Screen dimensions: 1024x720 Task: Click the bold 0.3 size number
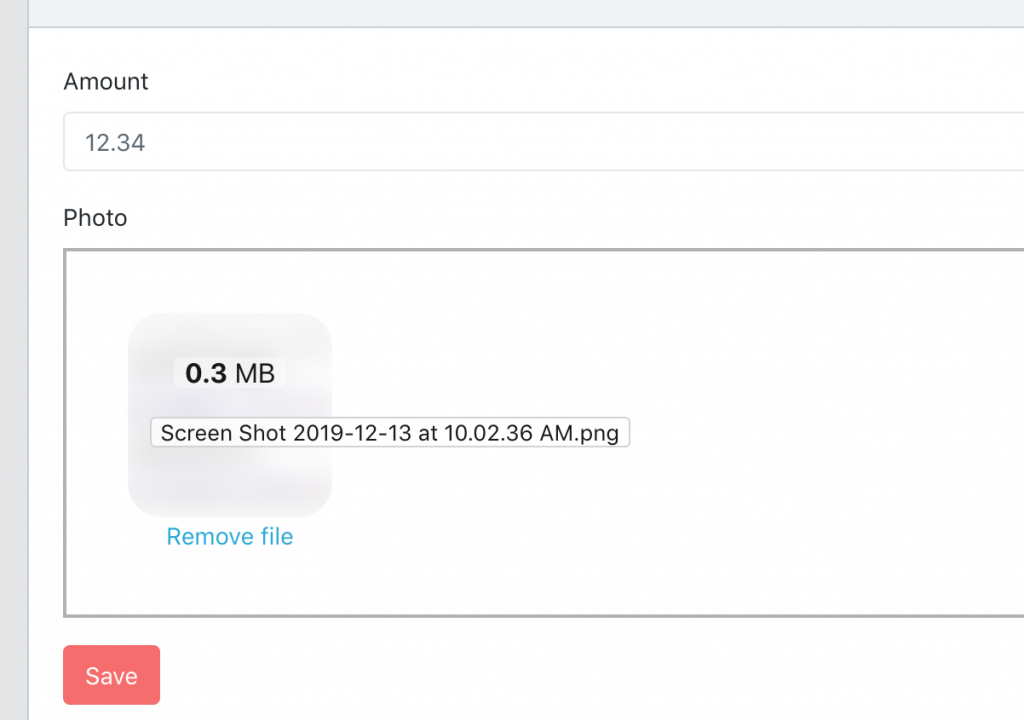206,373
